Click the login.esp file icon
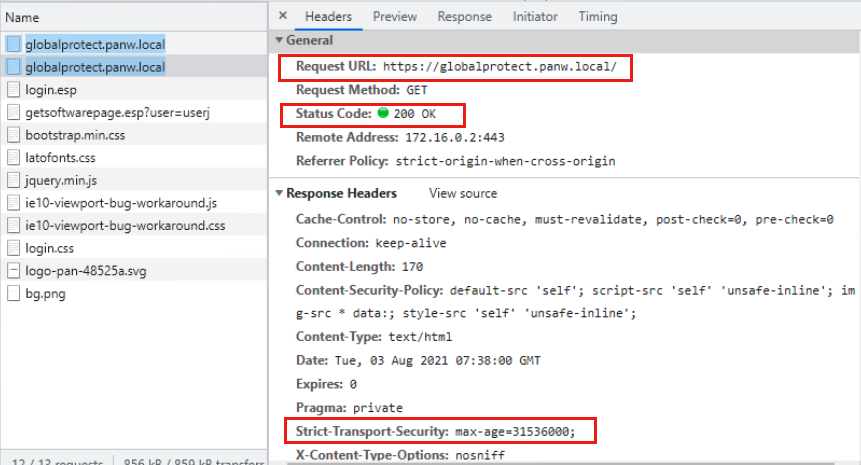The width and height of the screenshot is (861, 465). (13, 89)
